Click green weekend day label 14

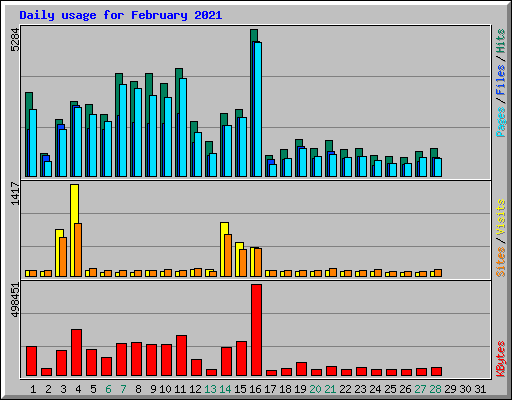225,389
